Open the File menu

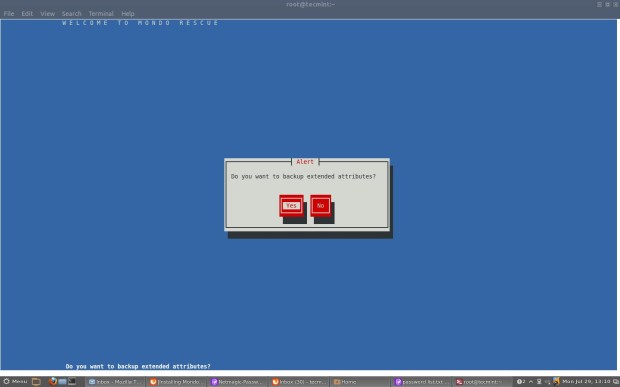9,13
